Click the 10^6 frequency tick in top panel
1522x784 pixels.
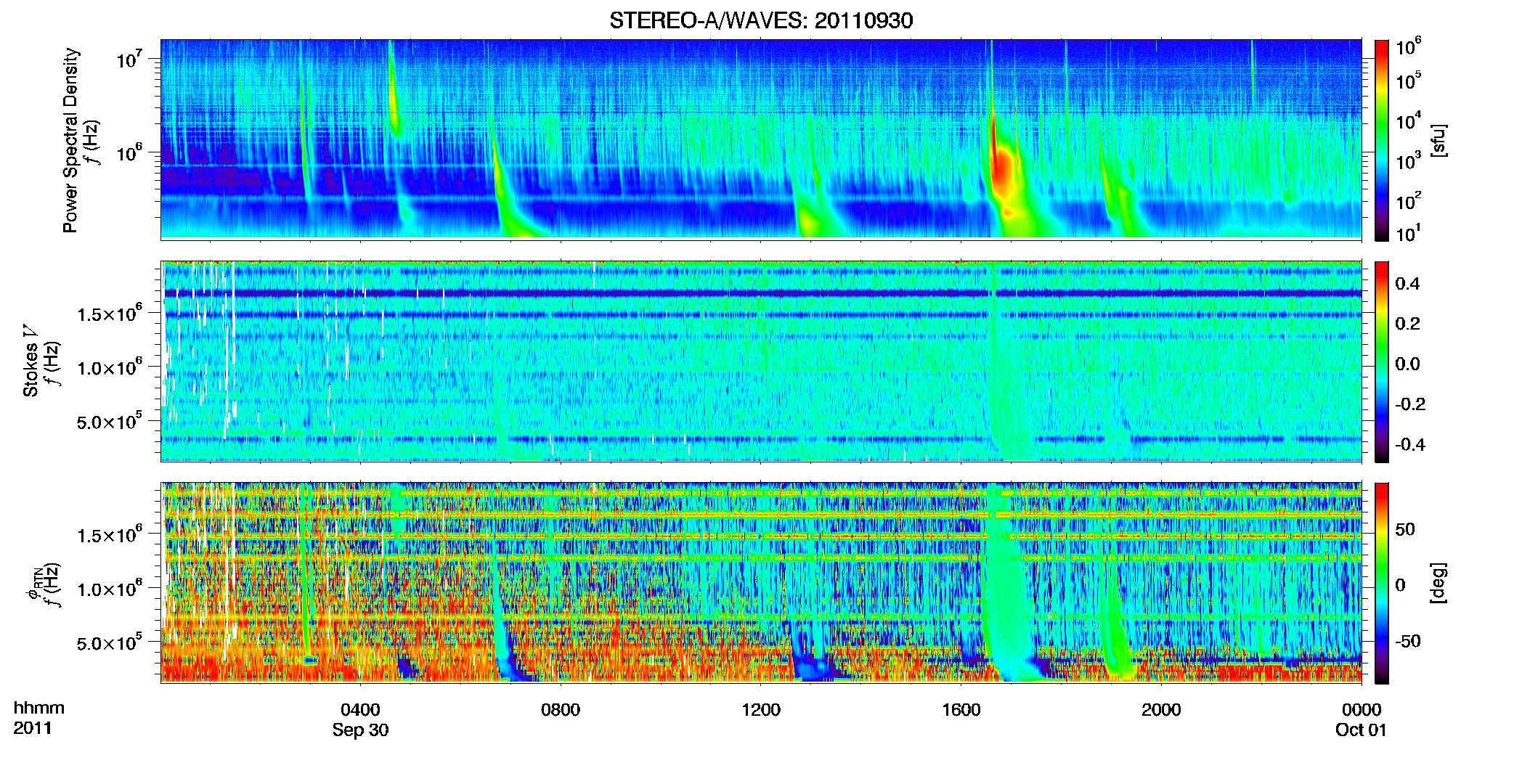pyautogui.click(x=129, y=152)
